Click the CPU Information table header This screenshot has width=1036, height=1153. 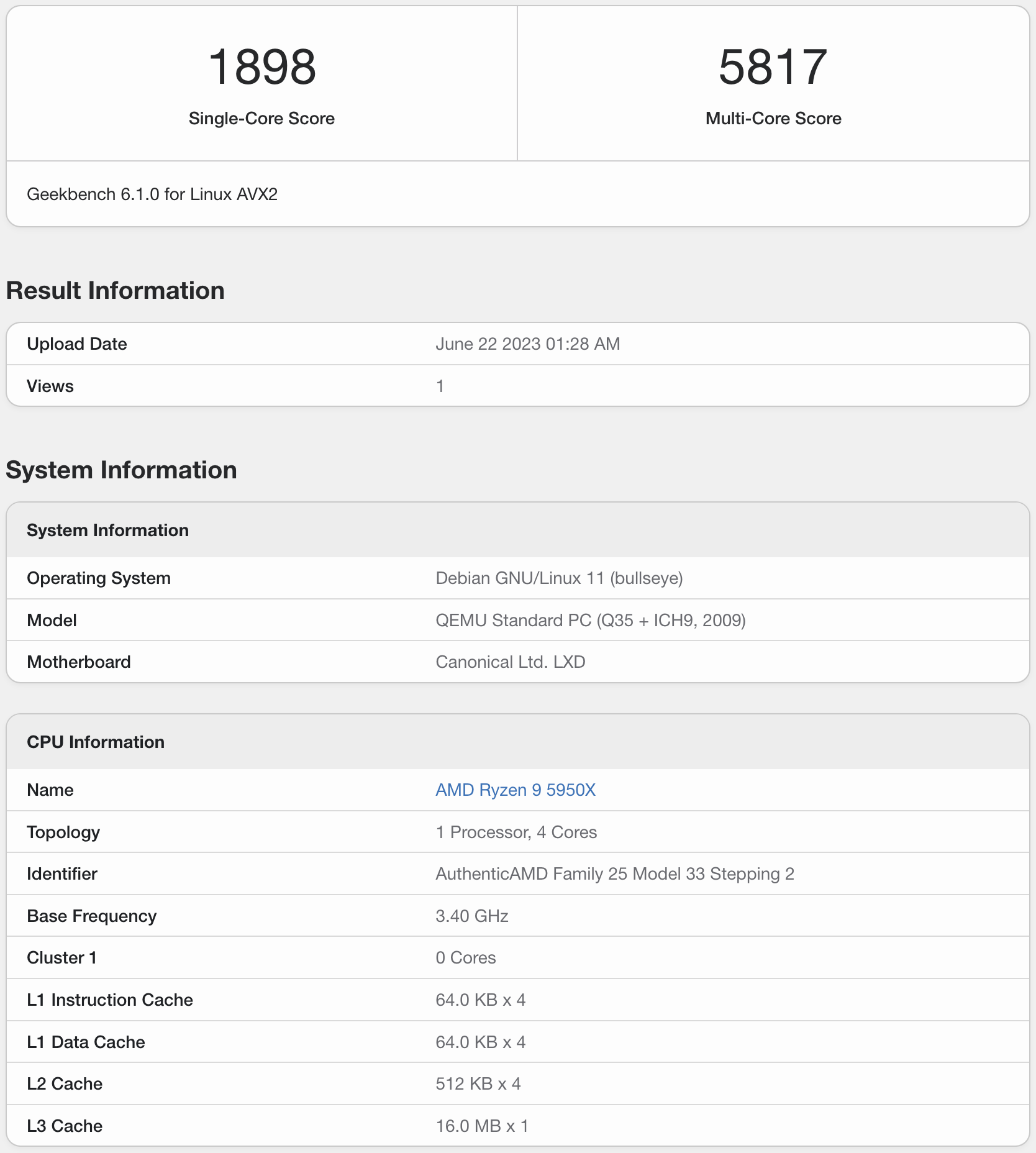coord(96,742)
